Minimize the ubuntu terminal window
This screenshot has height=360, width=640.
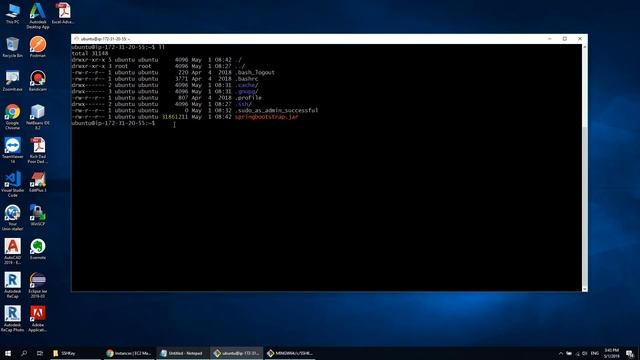click(549, 39)
